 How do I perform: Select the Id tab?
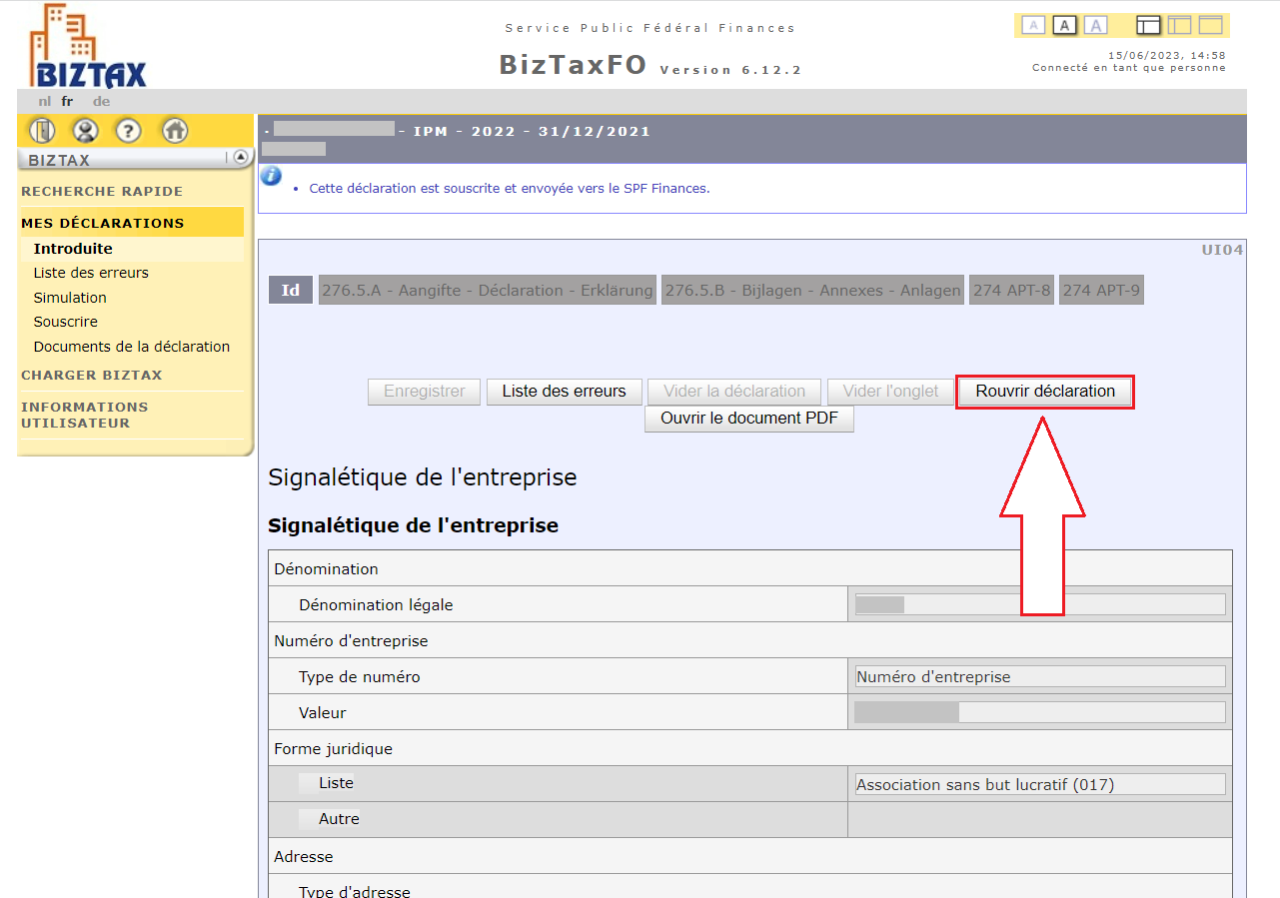click(x=291, y=290)
